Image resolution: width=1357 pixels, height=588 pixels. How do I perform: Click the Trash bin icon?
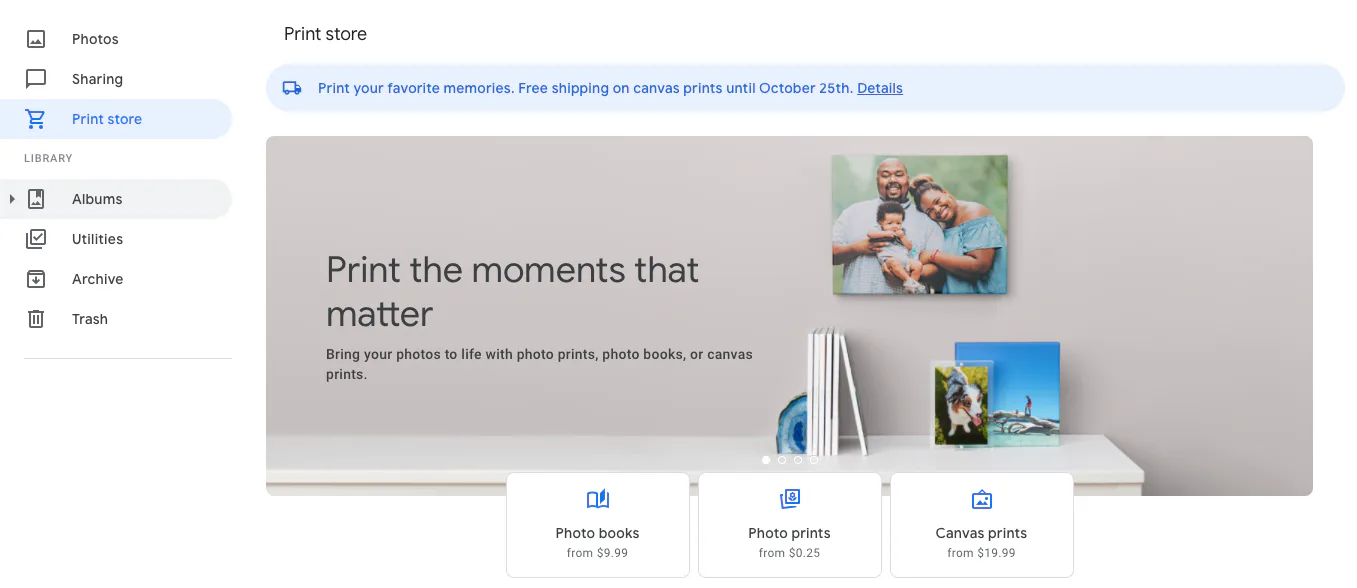tap(36, 319)
